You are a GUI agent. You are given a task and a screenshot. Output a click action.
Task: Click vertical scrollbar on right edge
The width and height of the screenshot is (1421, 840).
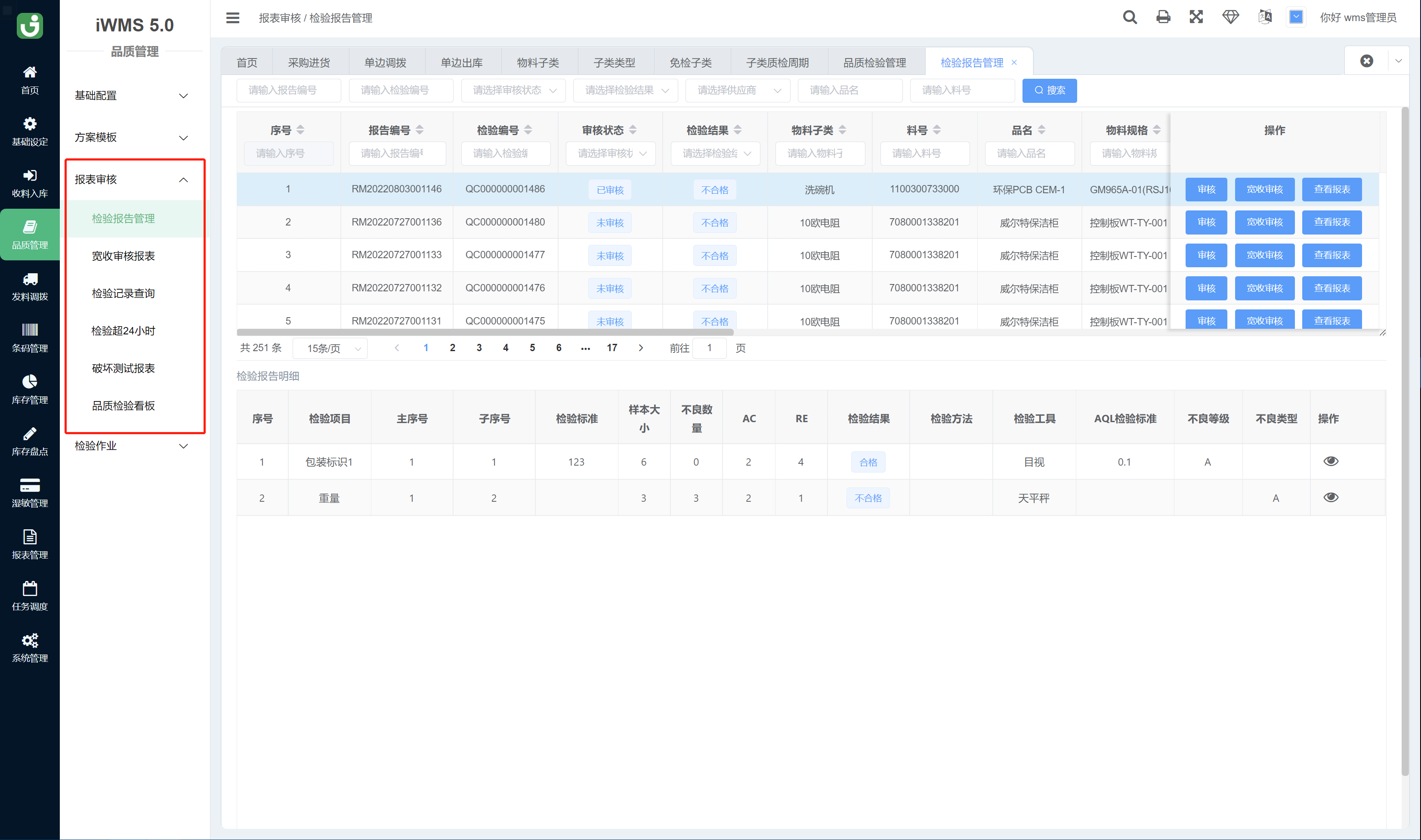click(1405, 441)
